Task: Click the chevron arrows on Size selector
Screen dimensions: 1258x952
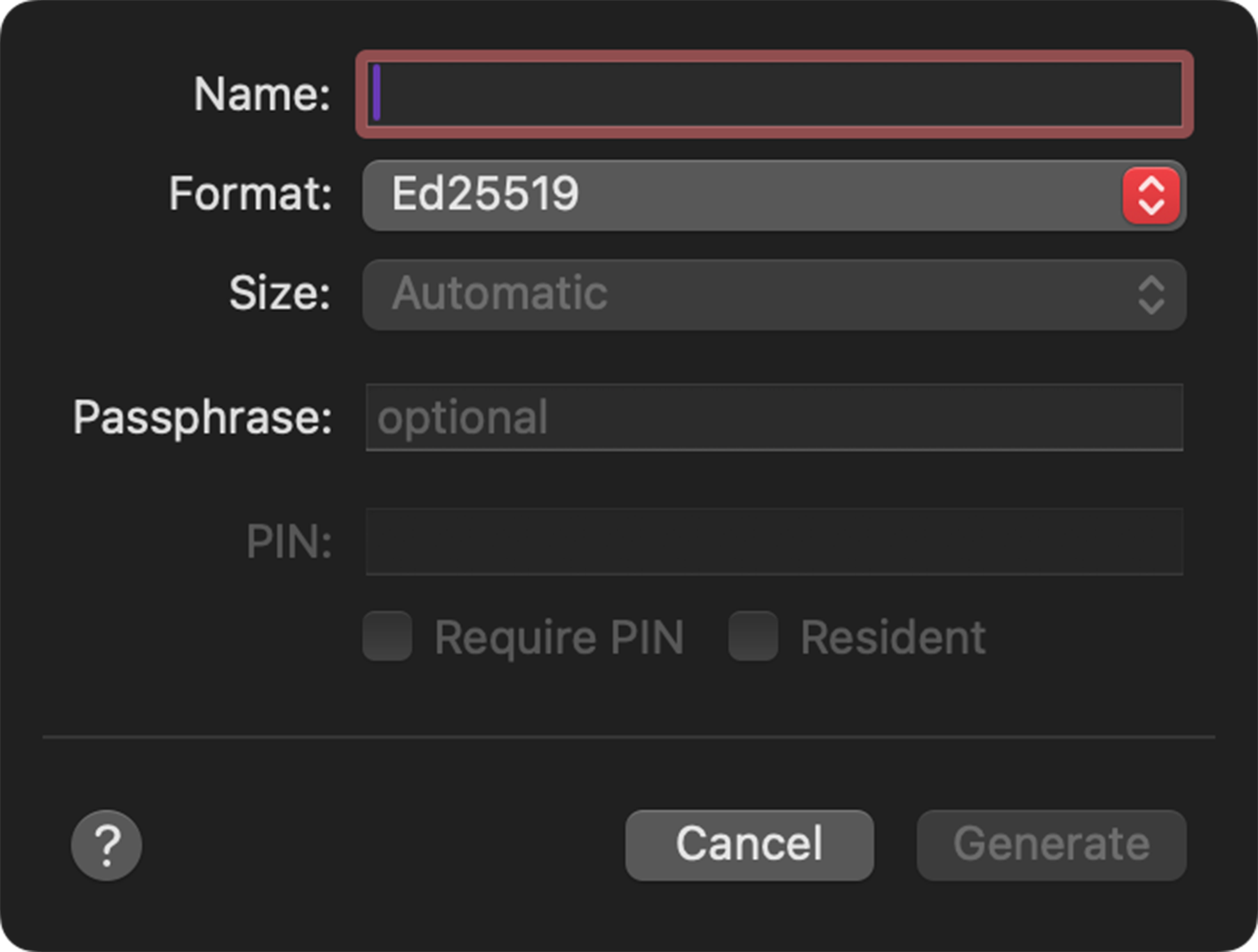Action: [x=1151, y=295]
